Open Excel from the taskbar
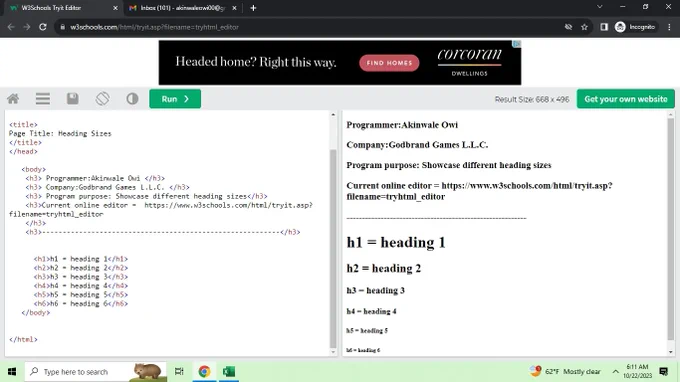 point(229,372)
